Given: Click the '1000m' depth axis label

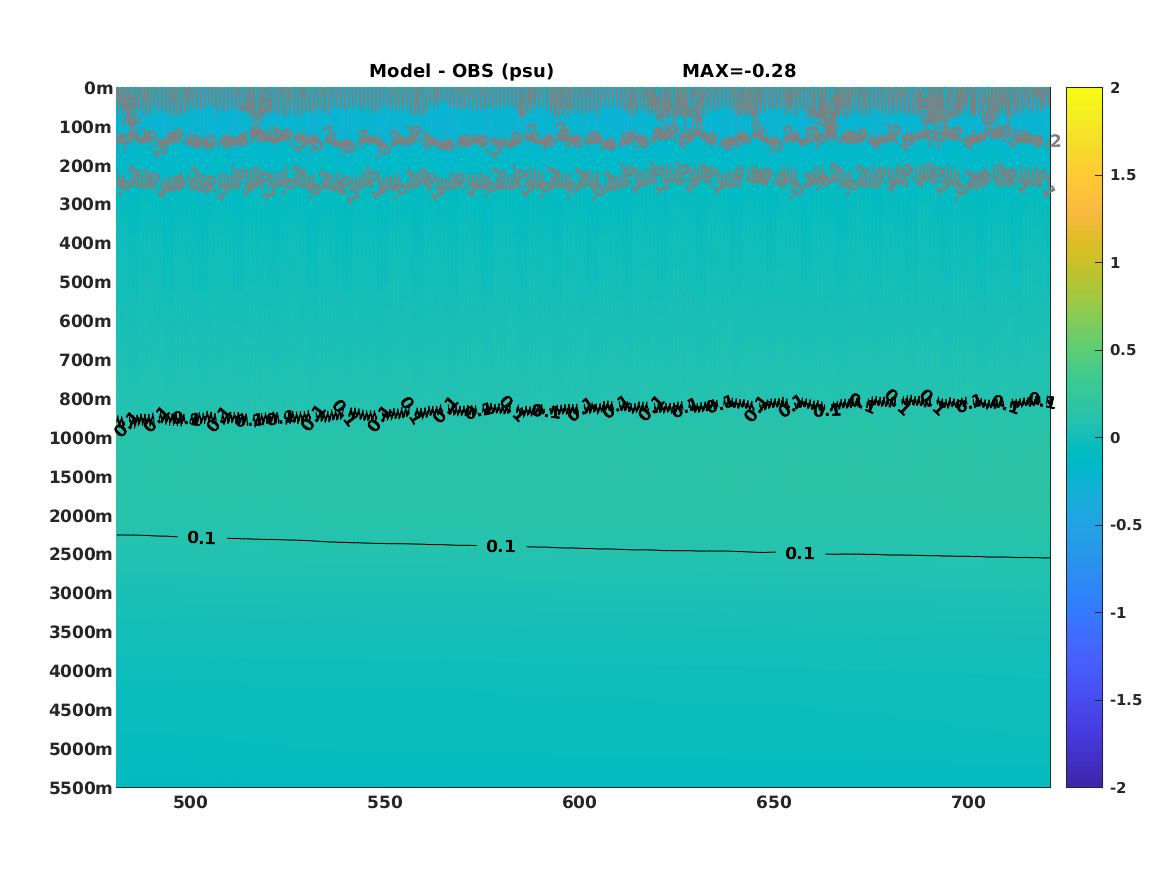Looking at the screenshot, I should tap(81, 438).
